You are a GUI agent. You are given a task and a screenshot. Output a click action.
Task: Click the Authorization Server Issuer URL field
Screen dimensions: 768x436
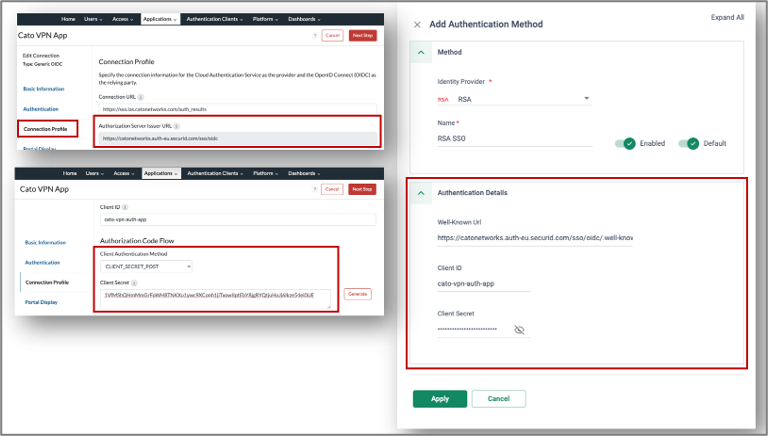pos(238,139)
